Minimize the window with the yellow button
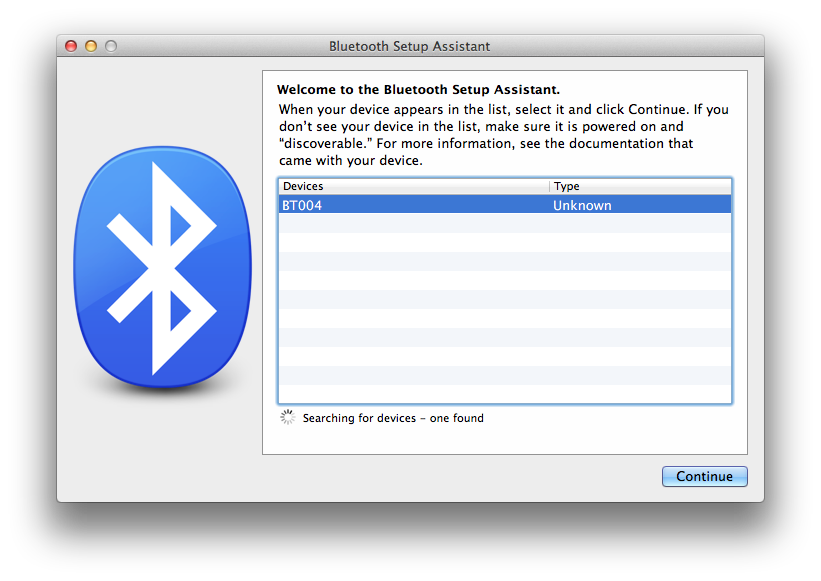The image size is (821, 581). 91,46
